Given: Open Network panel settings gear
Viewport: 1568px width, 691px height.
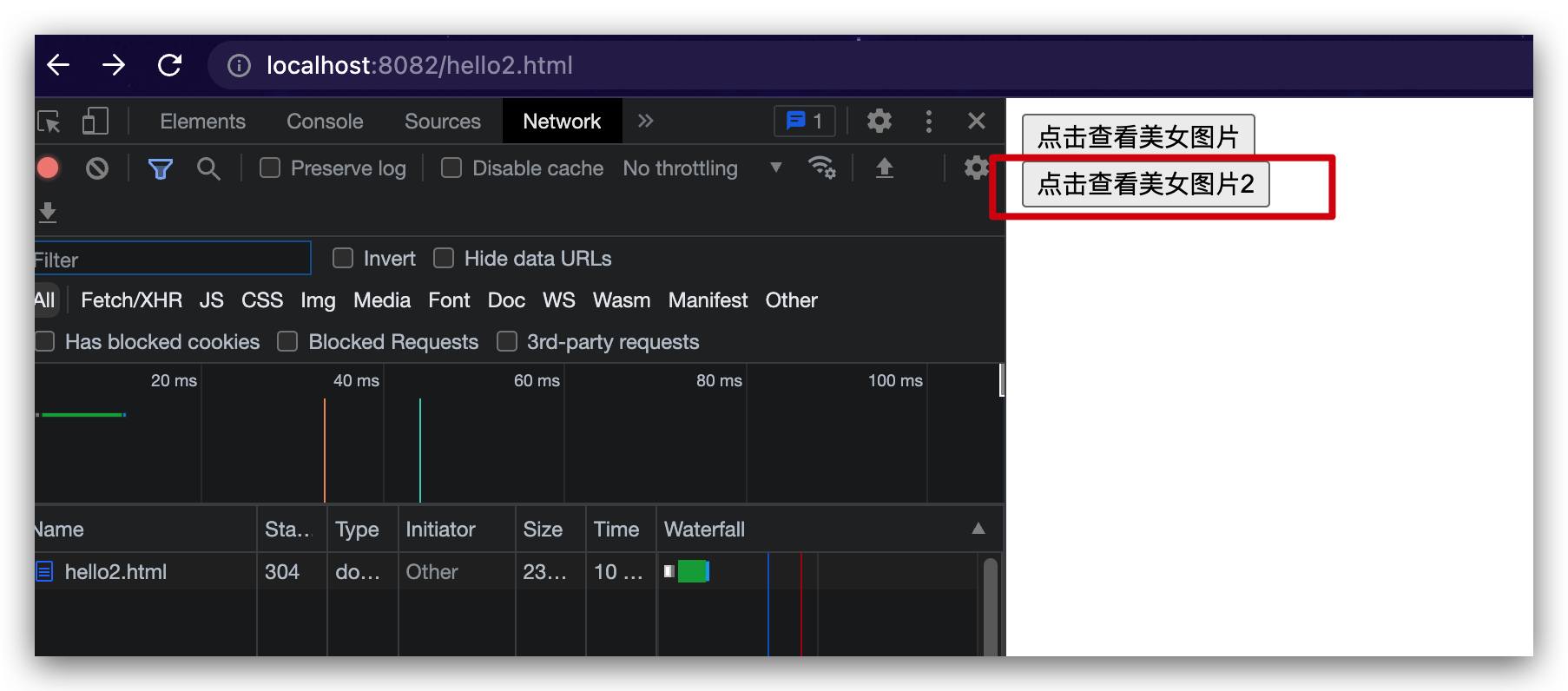Looking at the screenshot, I should pyautogui.click(x=976, y=167).
